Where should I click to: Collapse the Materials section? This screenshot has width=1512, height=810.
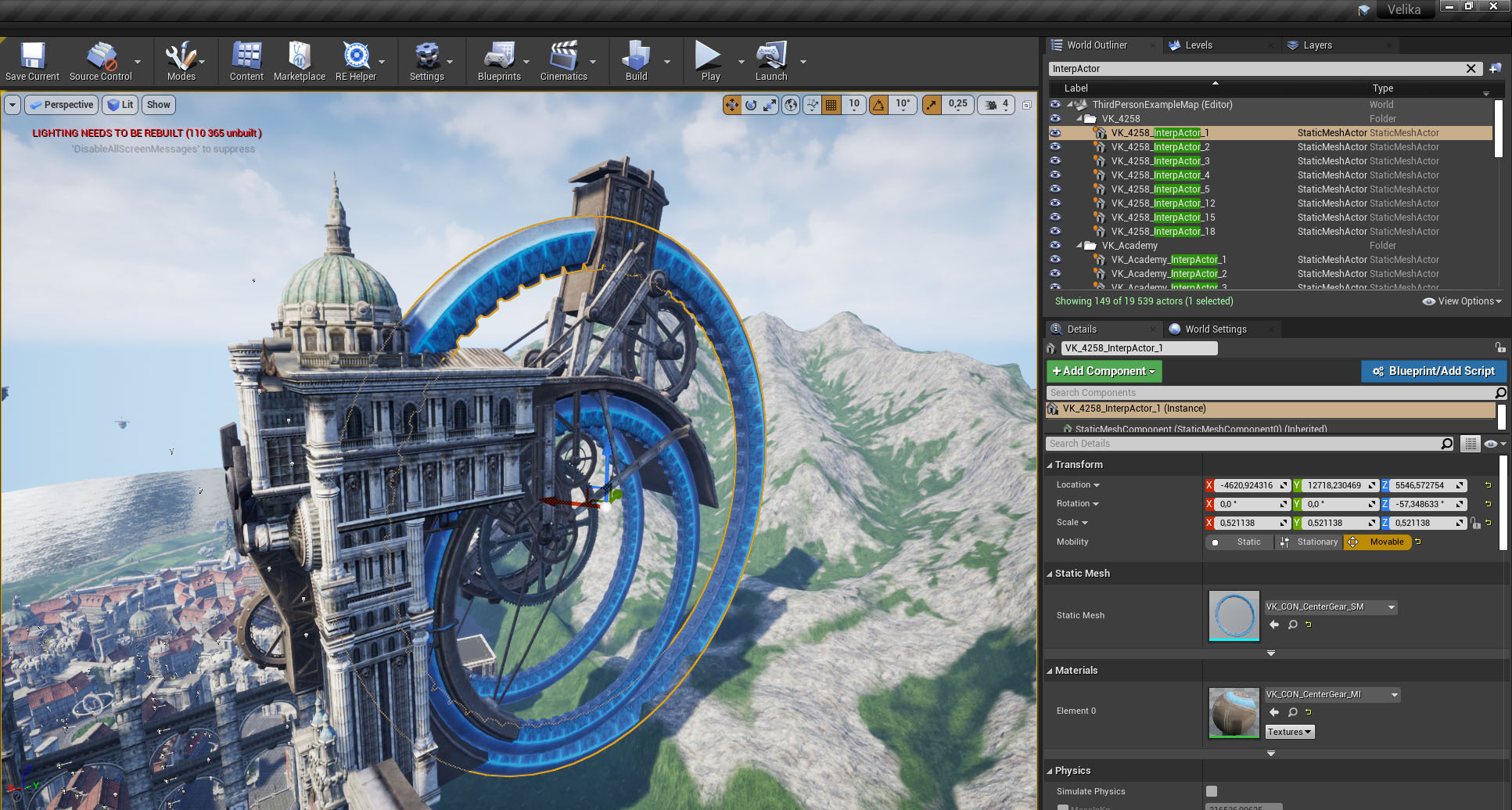[1050, 671]
